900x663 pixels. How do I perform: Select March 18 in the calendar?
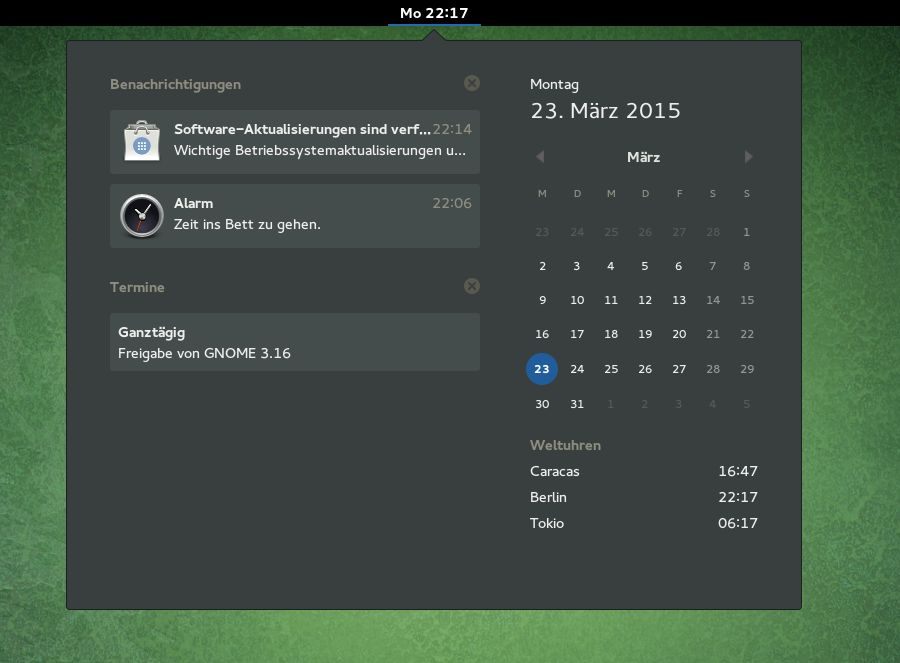tap(611, 334)
